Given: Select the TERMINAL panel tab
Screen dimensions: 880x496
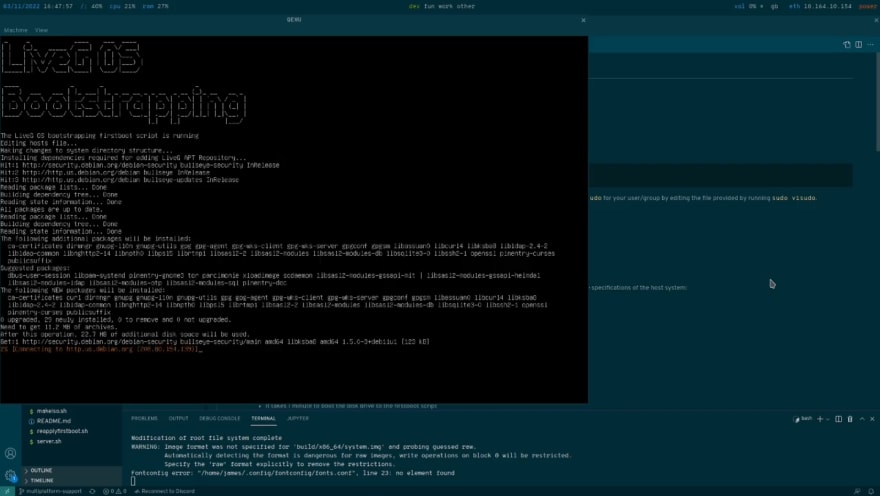Looking at the screenshot, I should click(x=263, y=419).
